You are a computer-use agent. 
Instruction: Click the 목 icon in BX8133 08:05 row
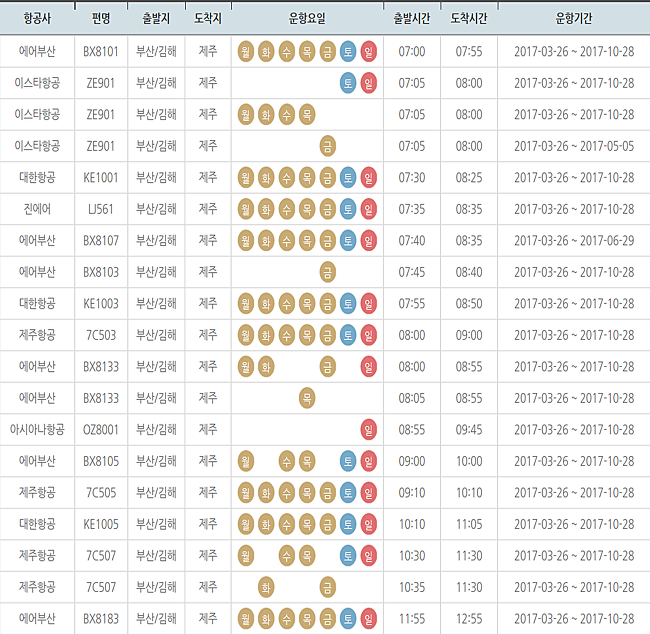click(307, 398)
